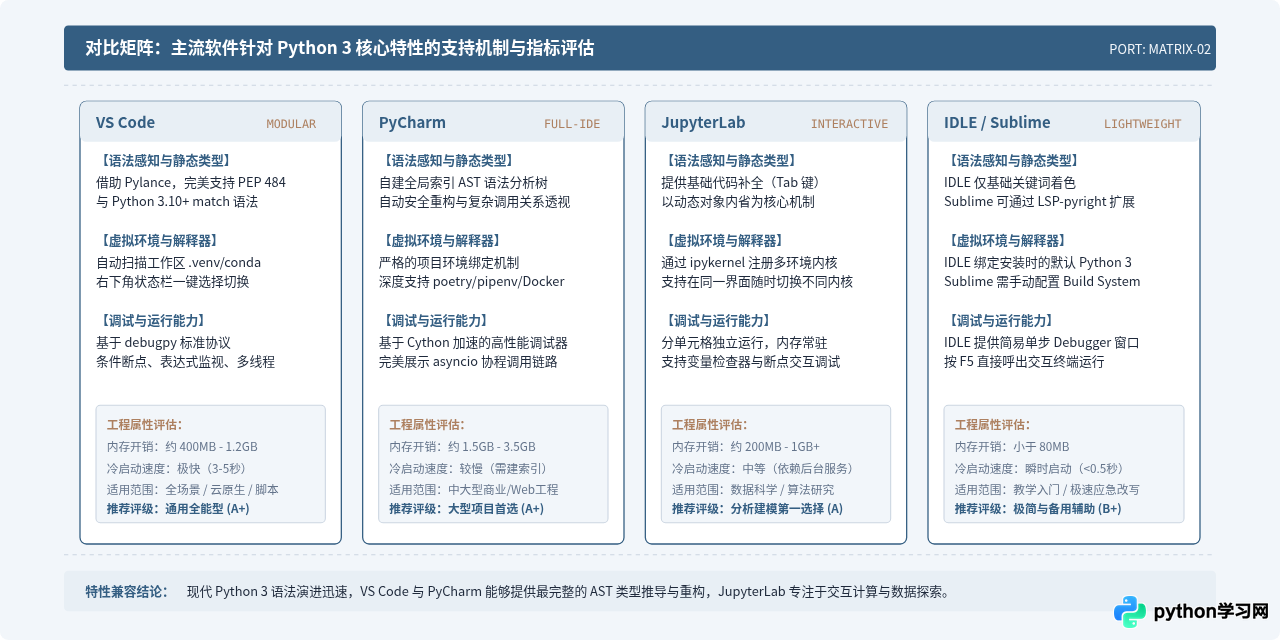Click 以动态对象内省为核心机制 line
Screen dimensions: 1280x640
pyautogui.click(x=738, y=201)
